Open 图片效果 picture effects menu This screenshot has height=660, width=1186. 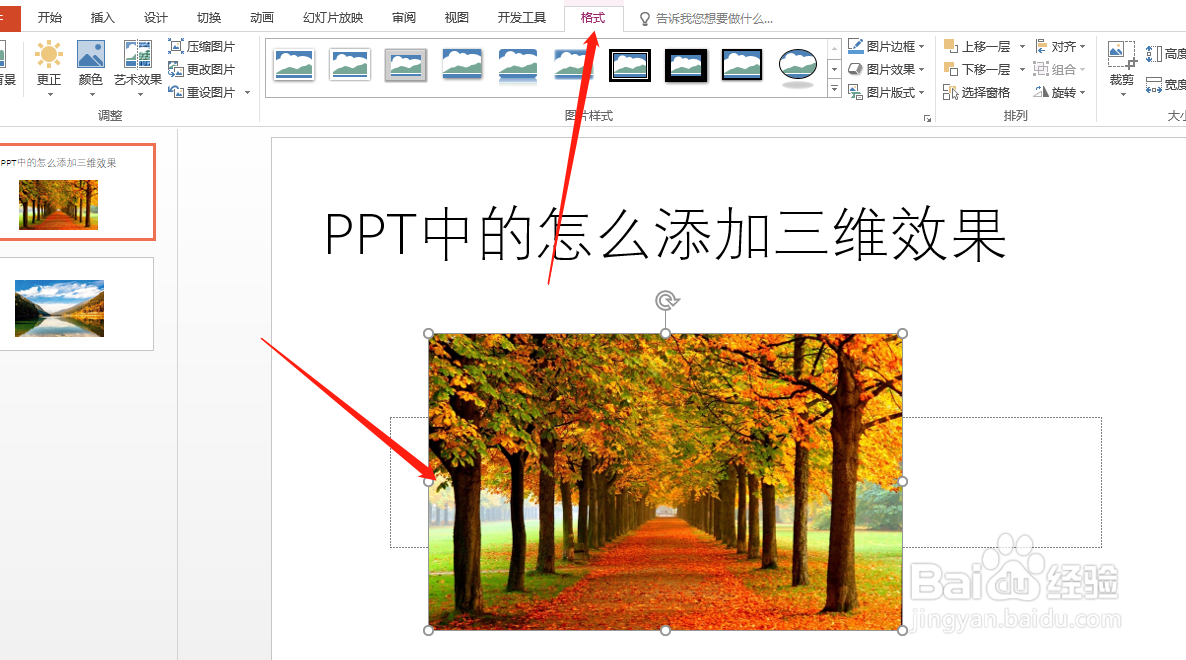pos(886,70)
